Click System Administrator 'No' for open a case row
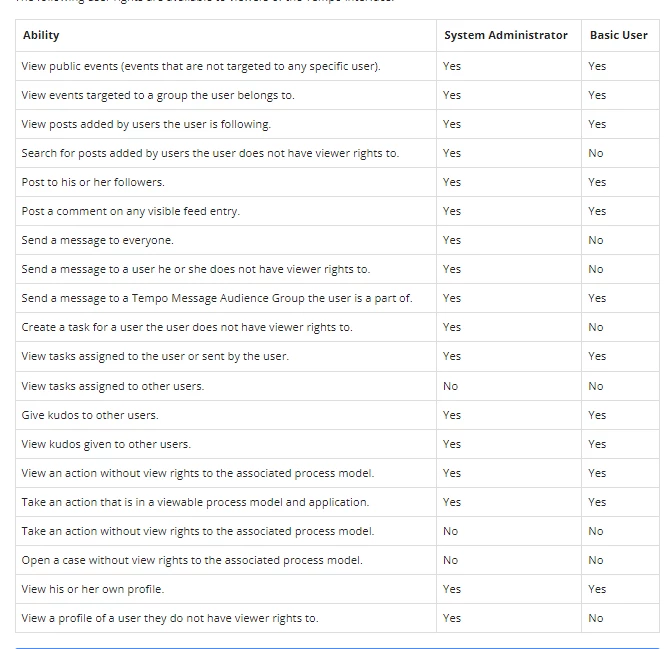This screenshot has width=670, height=649. tap(450, 560)
